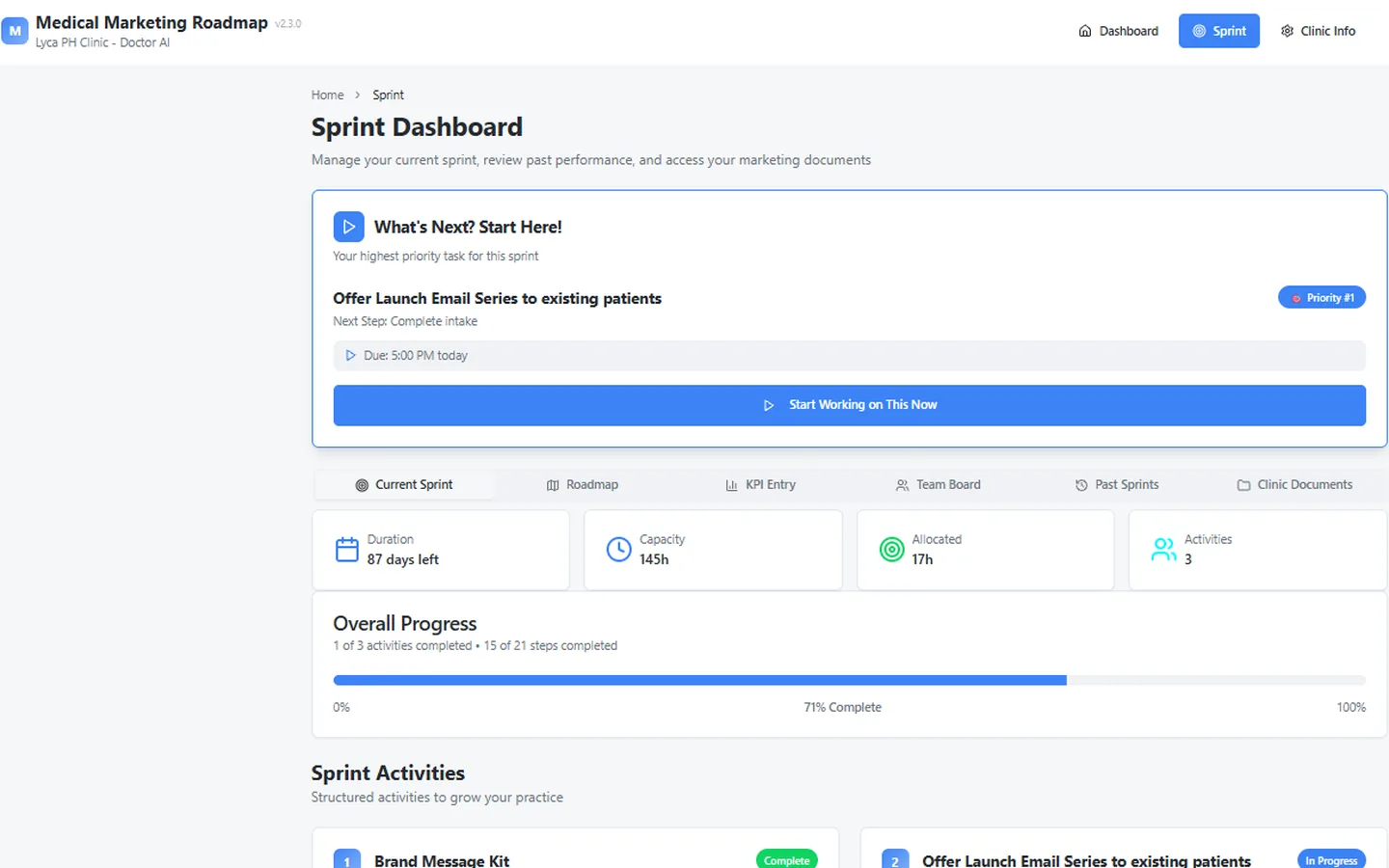Click the Sprint breadcrumb text
The height and width of the screenshot is (868, 1389).
[388, 95]
